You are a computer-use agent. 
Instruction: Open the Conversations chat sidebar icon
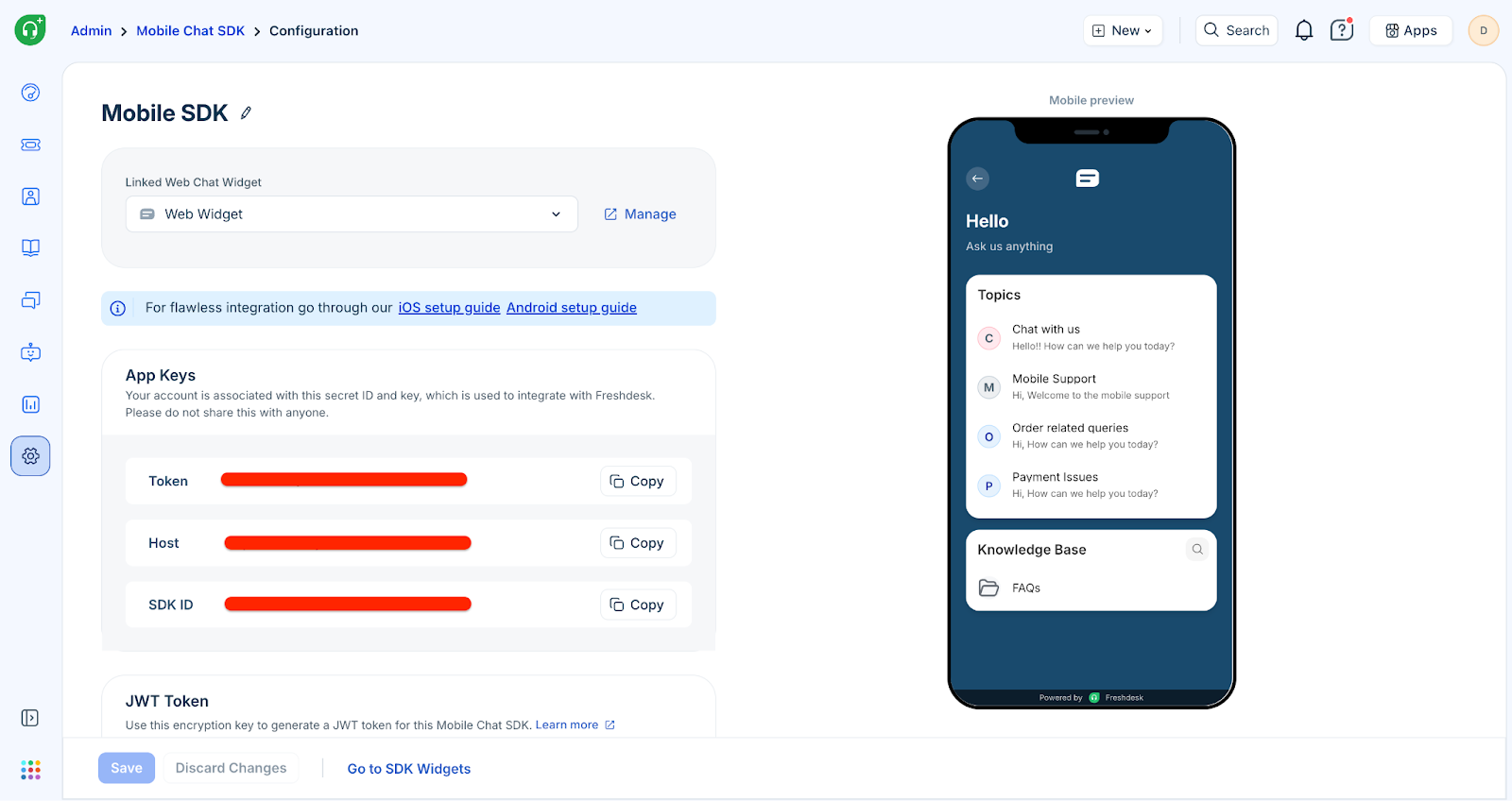click(x=30, y=300)
